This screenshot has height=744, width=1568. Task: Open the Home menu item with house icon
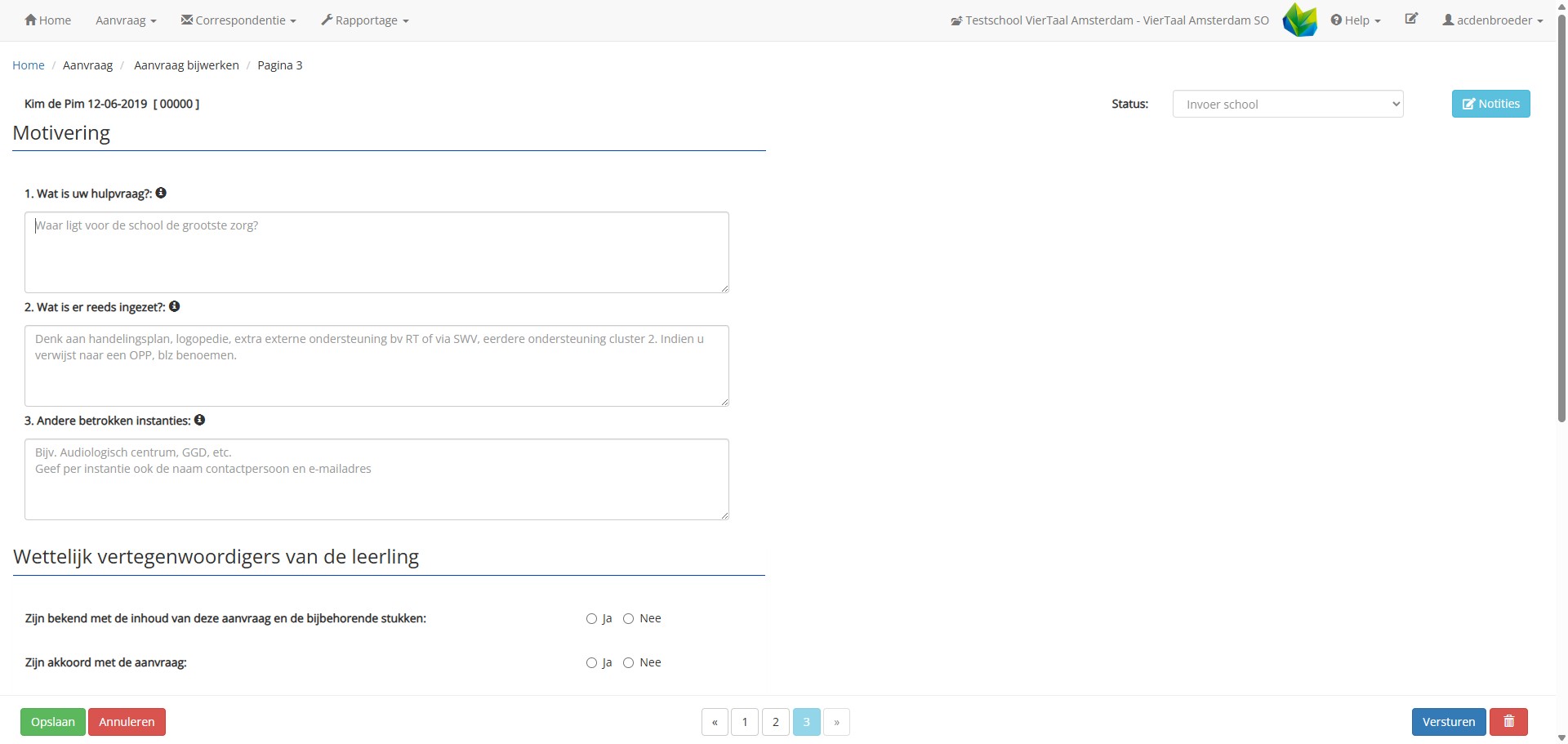47,20
